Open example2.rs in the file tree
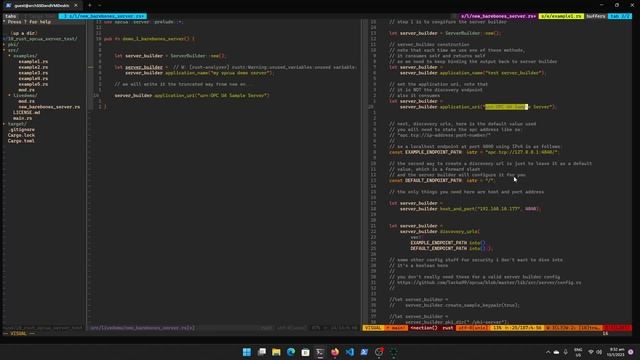 point(33,67)
